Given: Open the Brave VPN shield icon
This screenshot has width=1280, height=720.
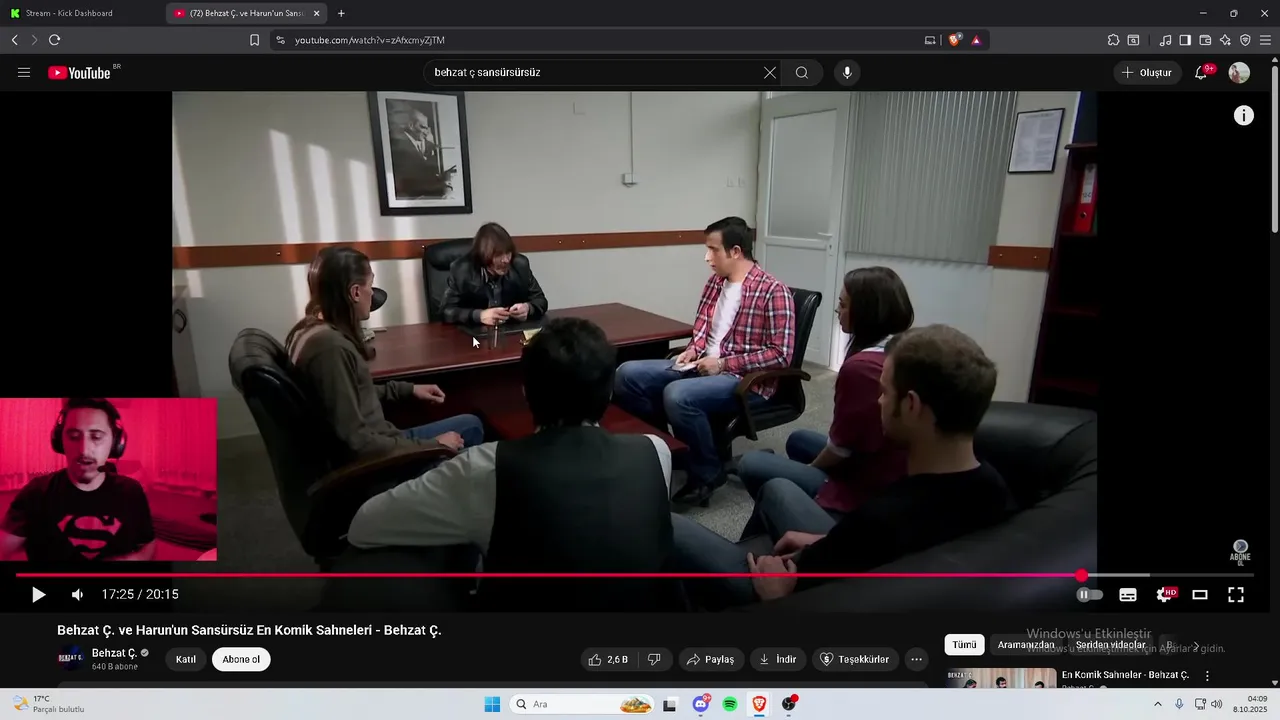Looking at the screenshot, I should 1245,40.
